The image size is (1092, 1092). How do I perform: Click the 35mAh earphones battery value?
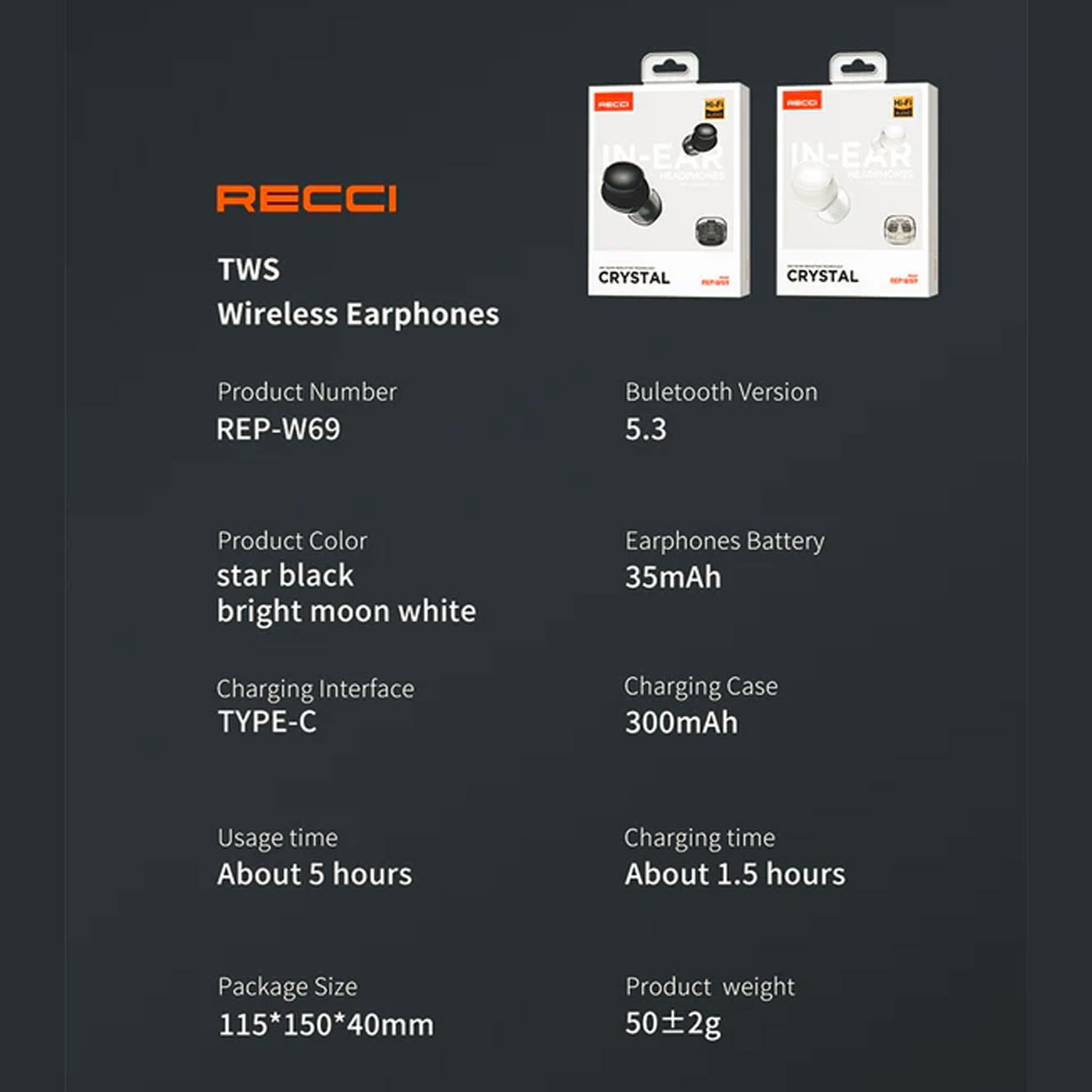point(673,577)
